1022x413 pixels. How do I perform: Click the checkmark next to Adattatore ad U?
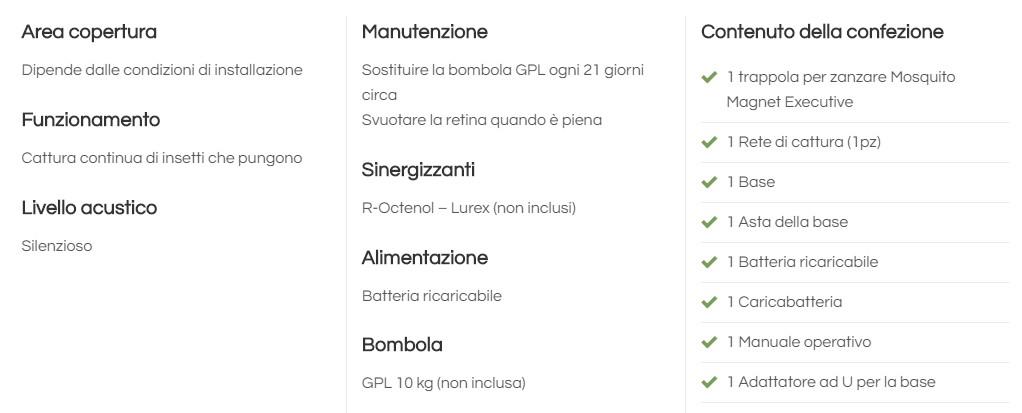[708, 382]
